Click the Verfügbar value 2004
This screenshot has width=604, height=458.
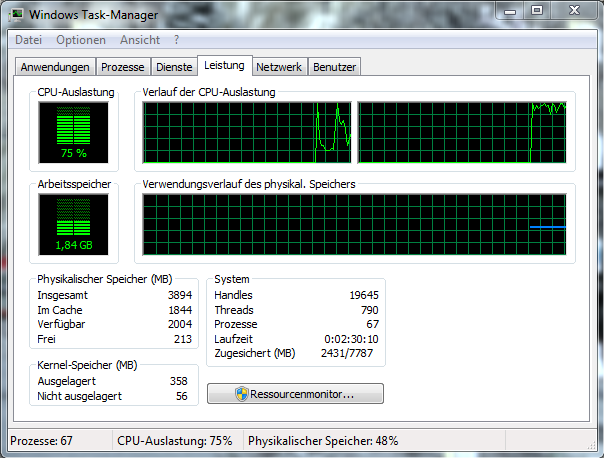click(180, 324)
